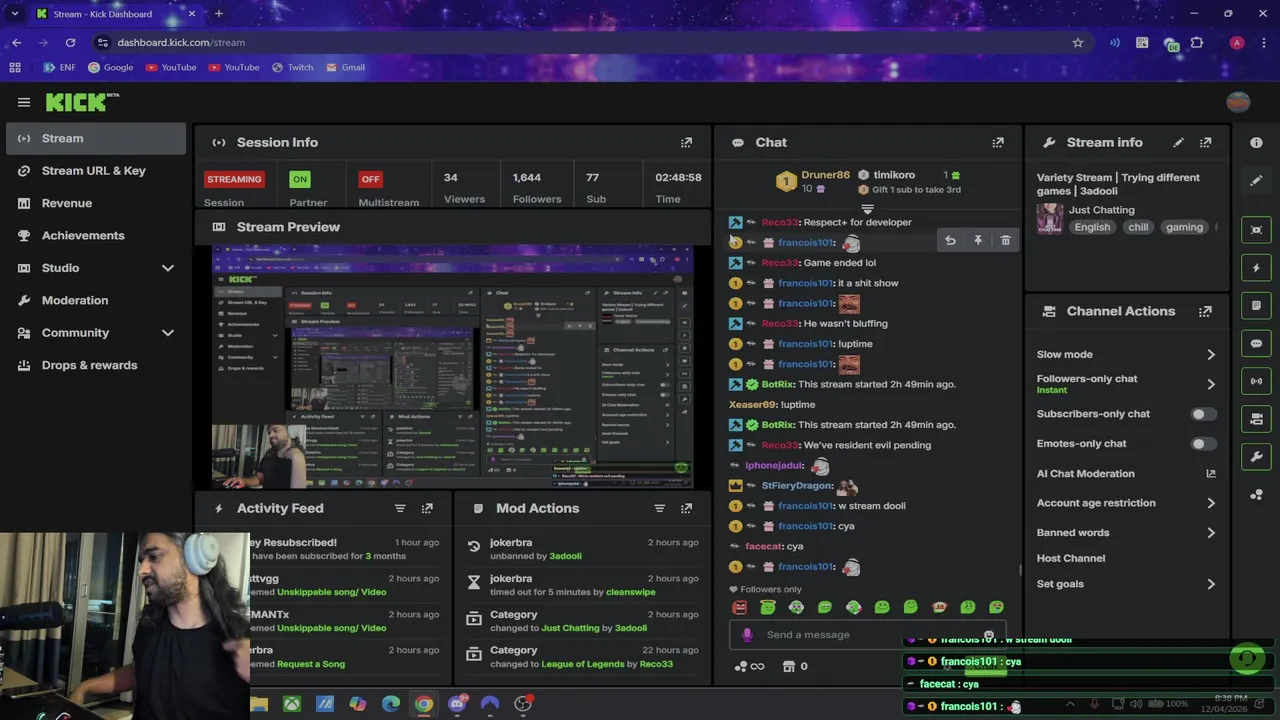Open AI Chat Moderation external link icon

1211,474
